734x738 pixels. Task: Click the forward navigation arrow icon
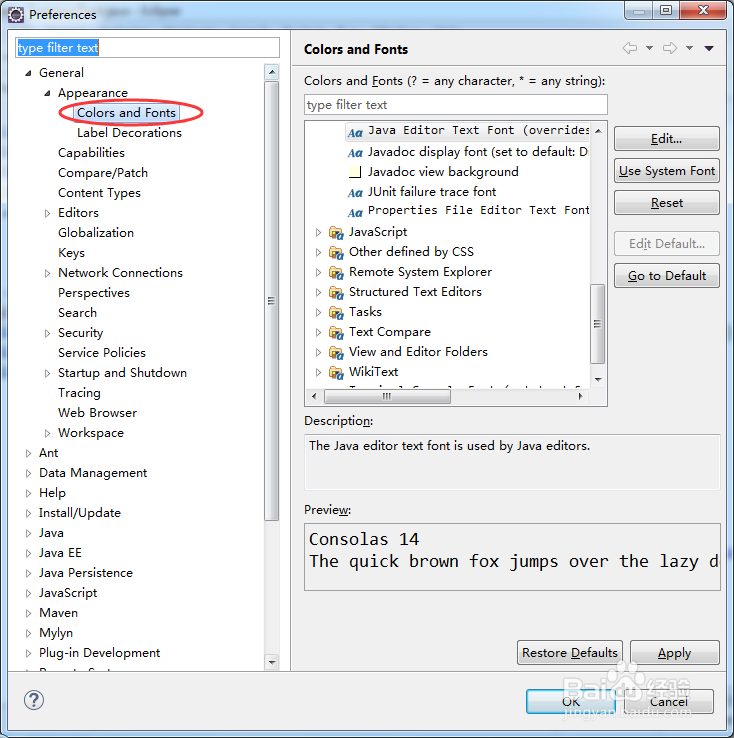pos(670,48)
